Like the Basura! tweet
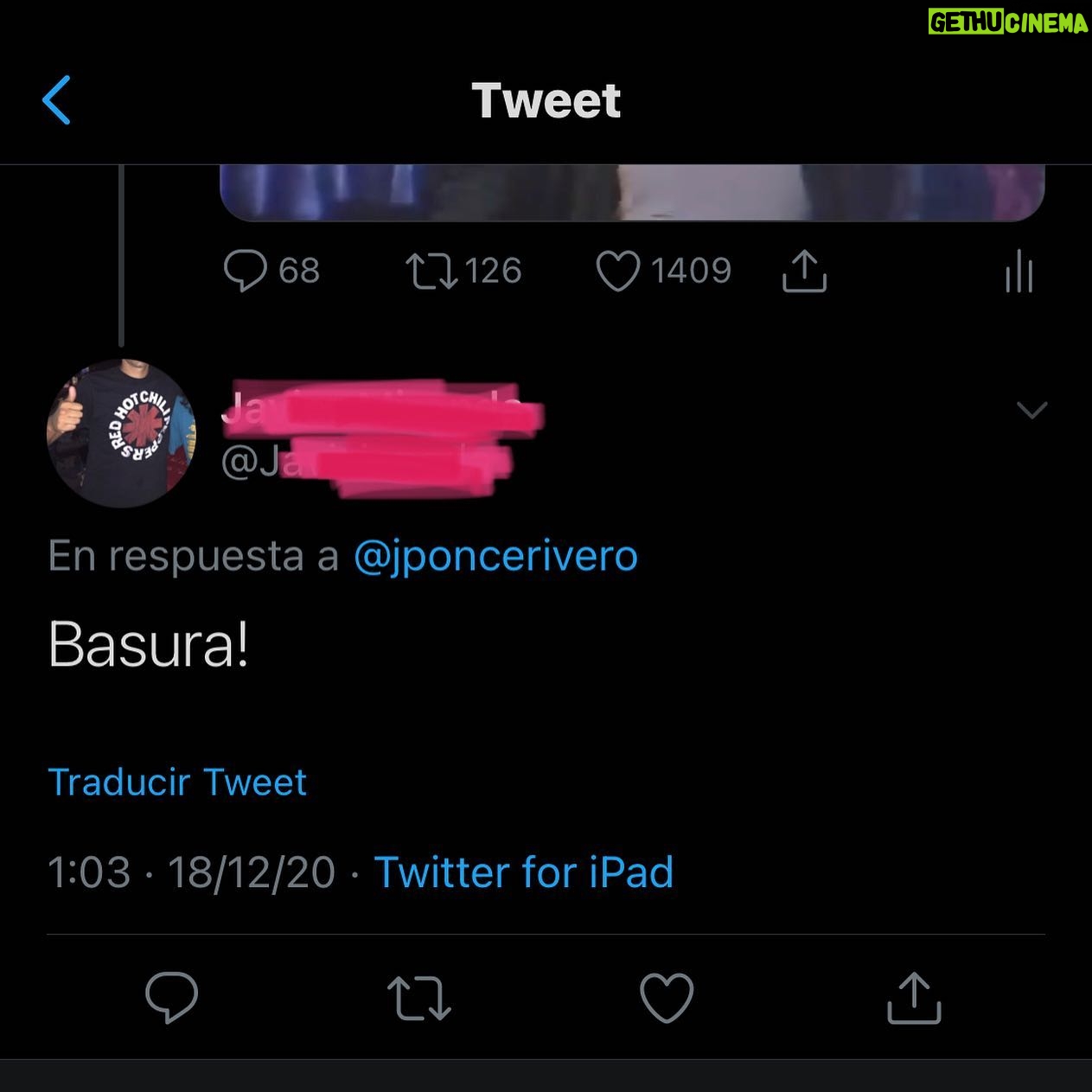1092x1092 pixels. [x=667, y=998]
